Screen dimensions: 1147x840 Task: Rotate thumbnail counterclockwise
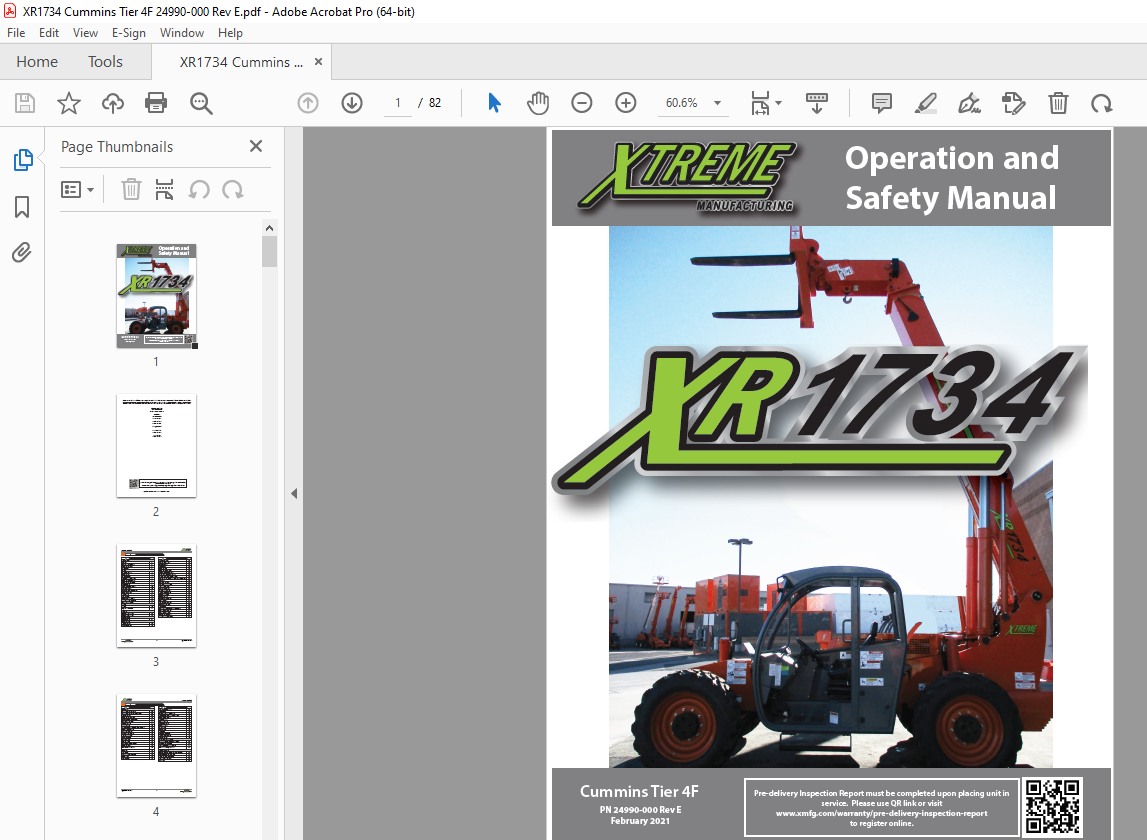199,190
